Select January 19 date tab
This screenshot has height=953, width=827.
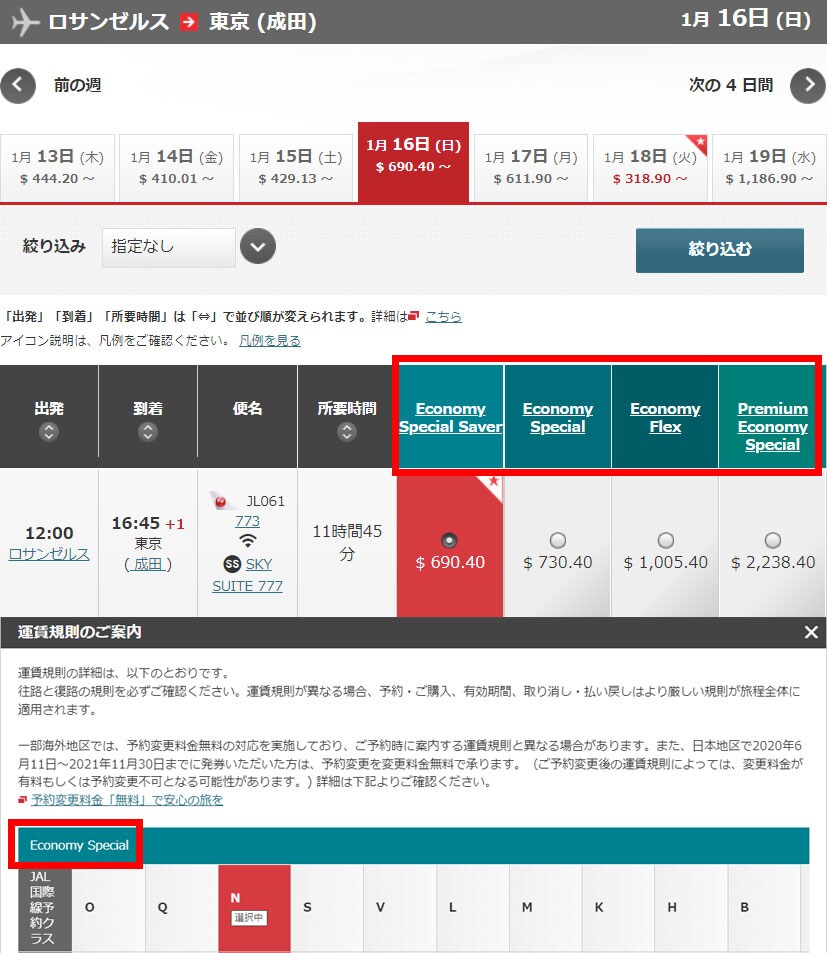click(x=769, y=167)
